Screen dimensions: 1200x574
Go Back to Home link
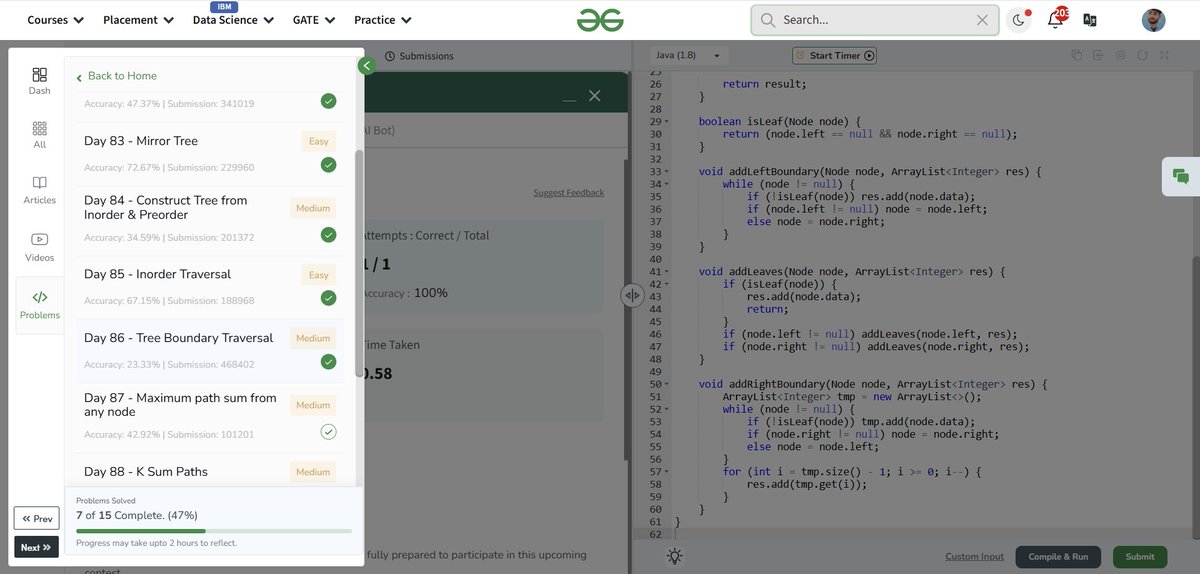116,76
